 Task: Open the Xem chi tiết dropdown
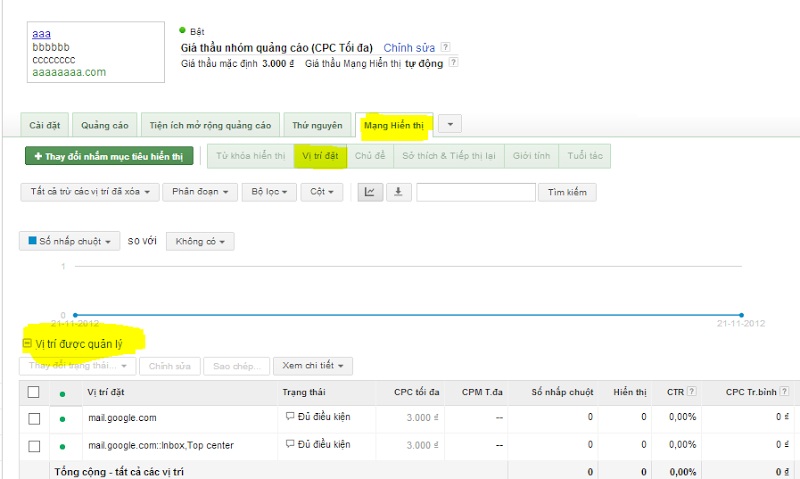click(x=313, y=366)
